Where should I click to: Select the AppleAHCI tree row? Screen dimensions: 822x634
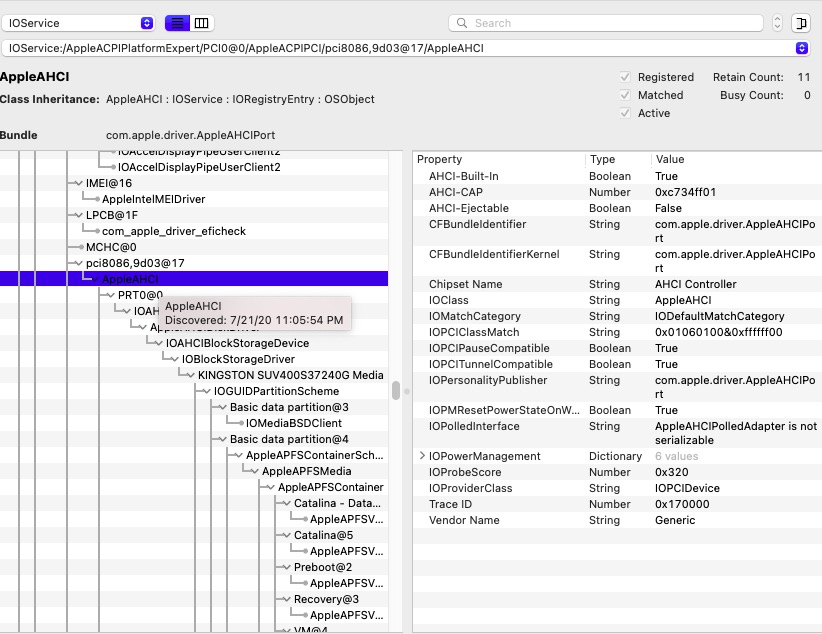point(194,279)
